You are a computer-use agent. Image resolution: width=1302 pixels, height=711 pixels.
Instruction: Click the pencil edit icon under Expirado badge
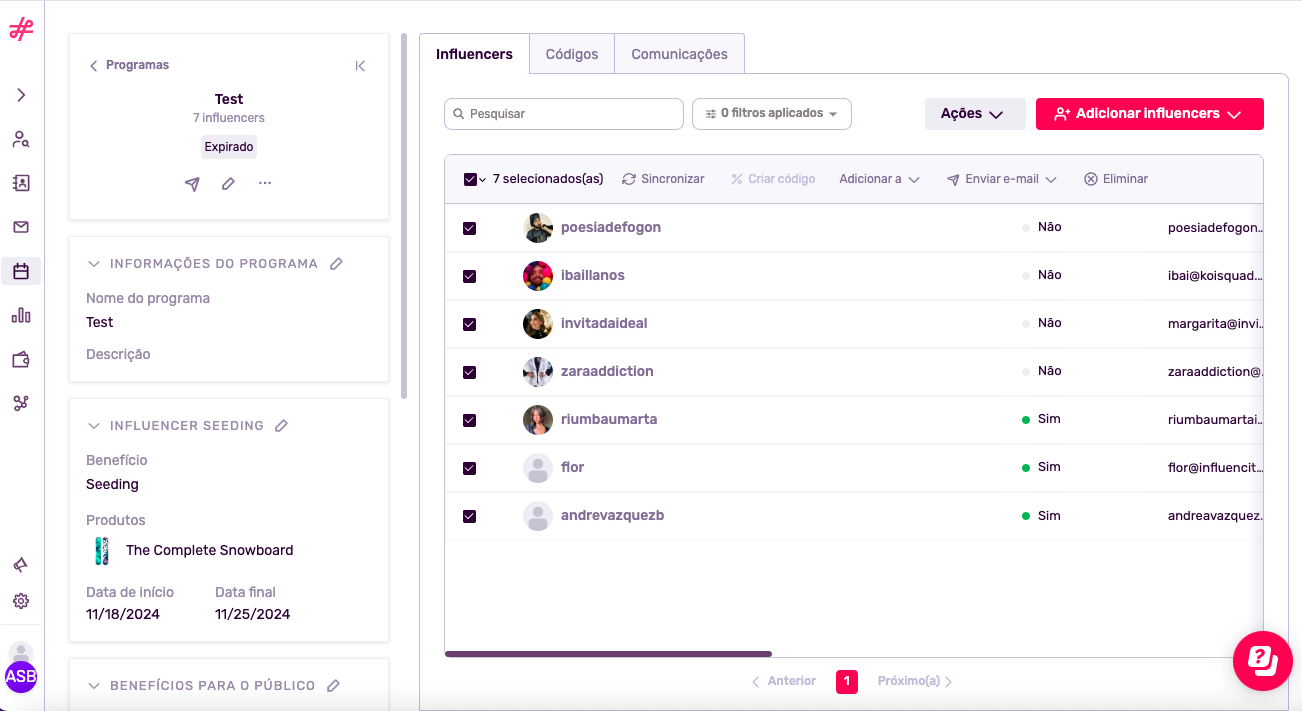[228, 184]
